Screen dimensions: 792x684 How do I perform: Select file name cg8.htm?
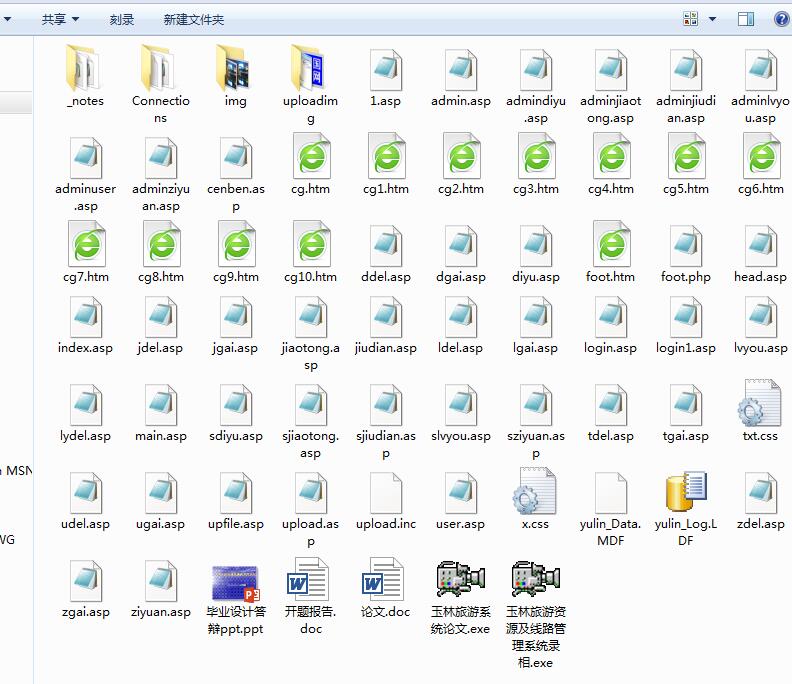click(x=161, y=277)
